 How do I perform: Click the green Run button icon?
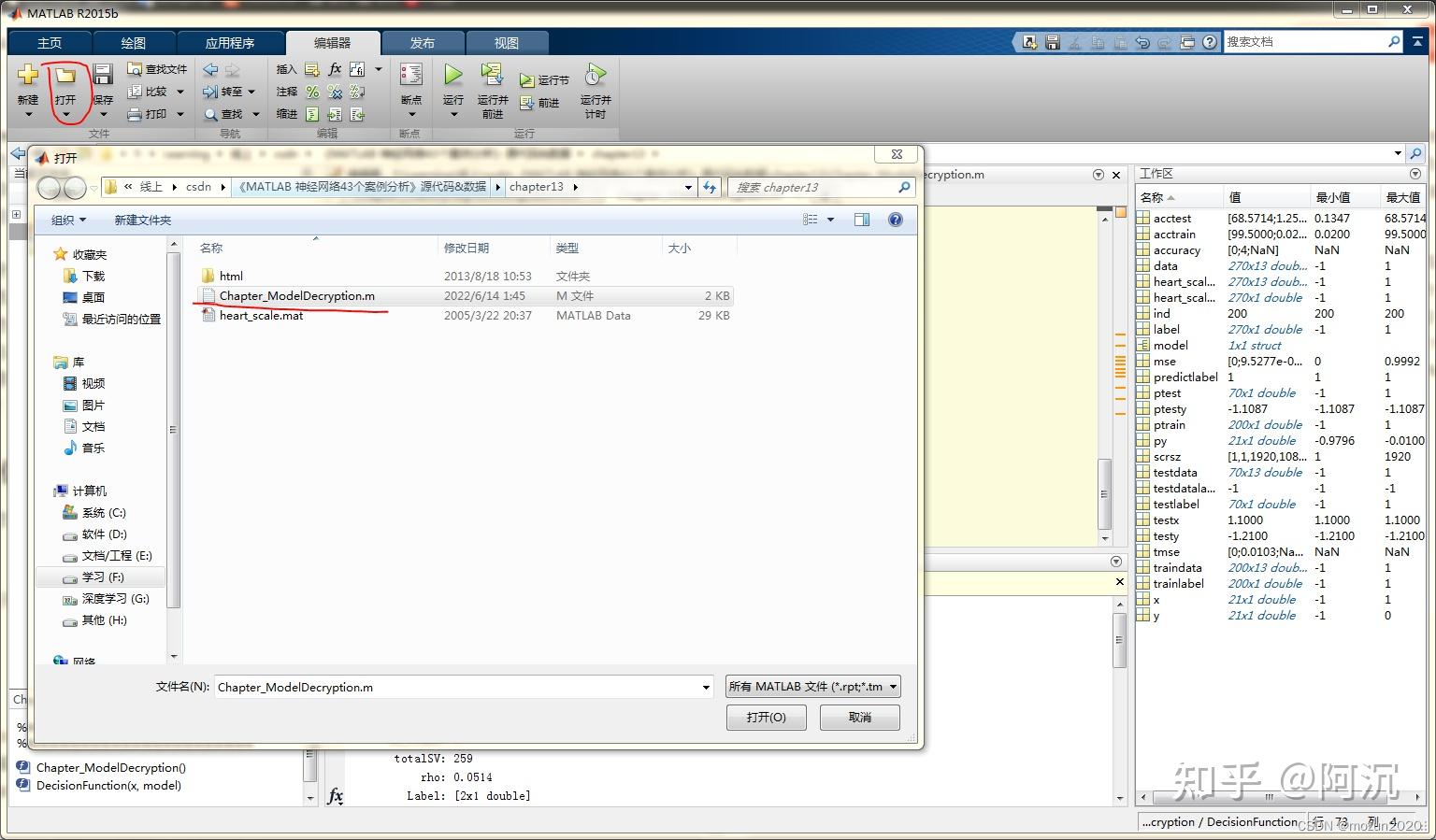click(x=452, y=74)
